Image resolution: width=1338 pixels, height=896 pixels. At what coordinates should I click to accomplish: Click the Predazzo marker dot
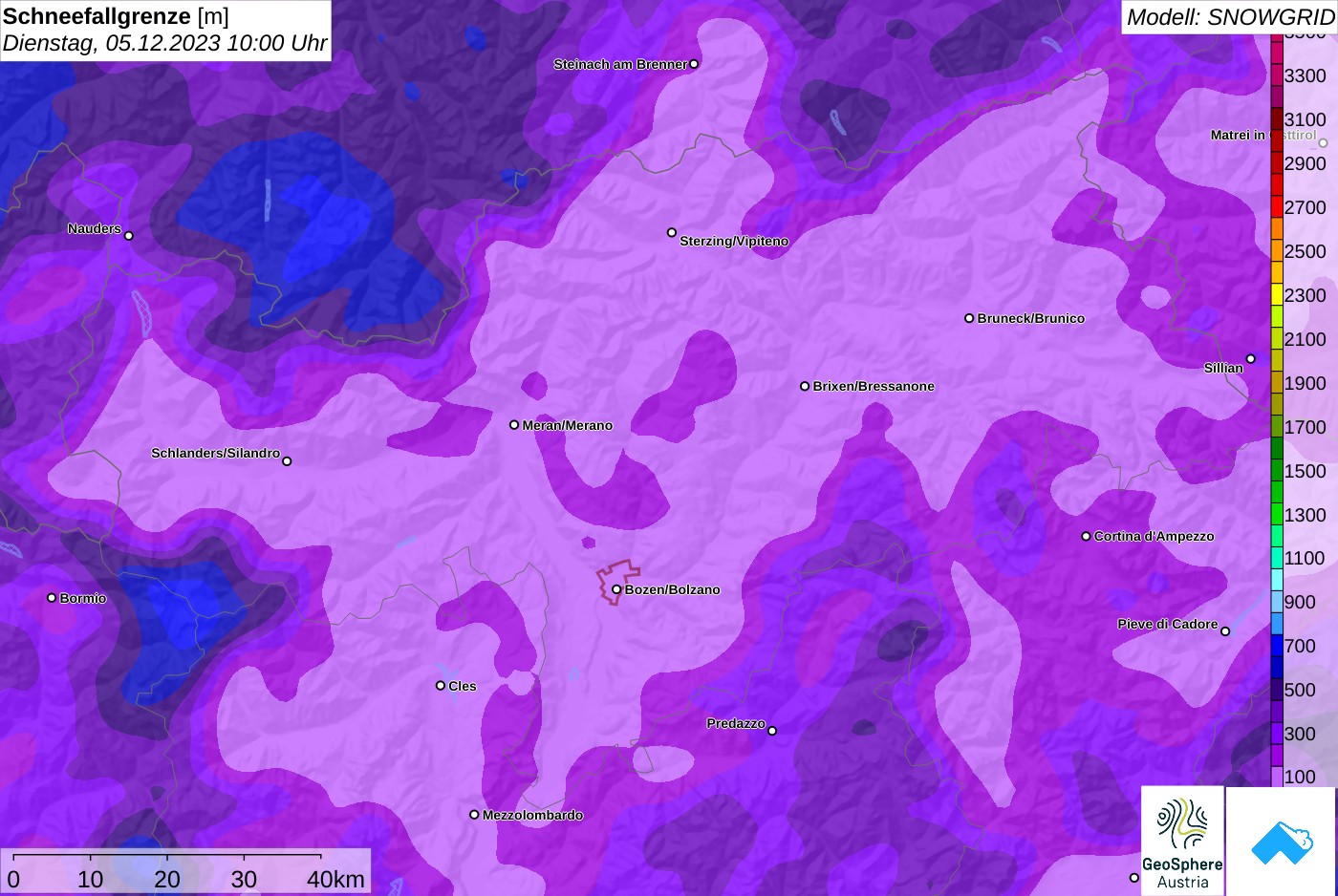pos(772,731)
